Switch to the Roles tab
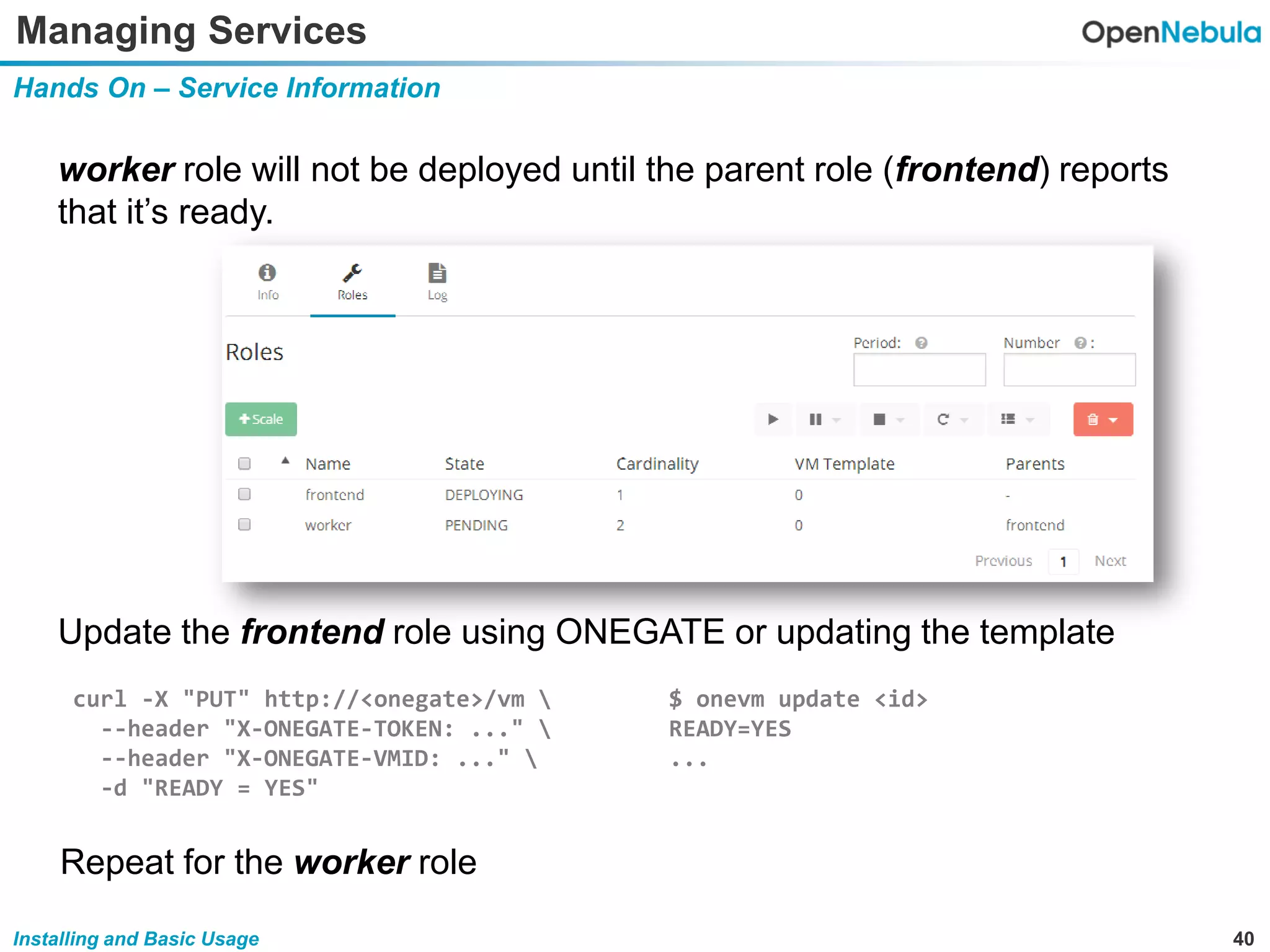 coord(352,283)
